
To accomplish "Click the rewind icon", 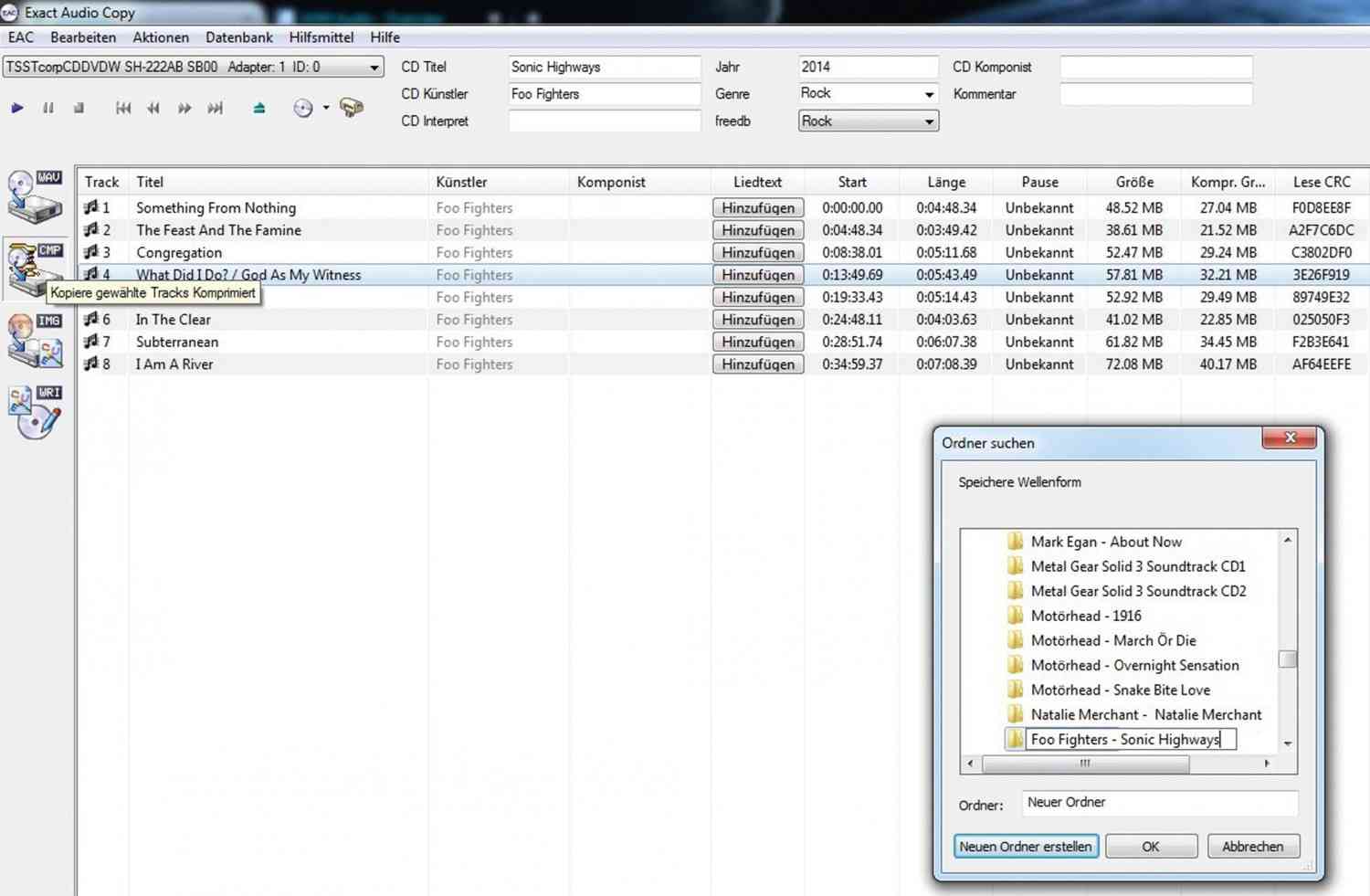I will point(153,108).
